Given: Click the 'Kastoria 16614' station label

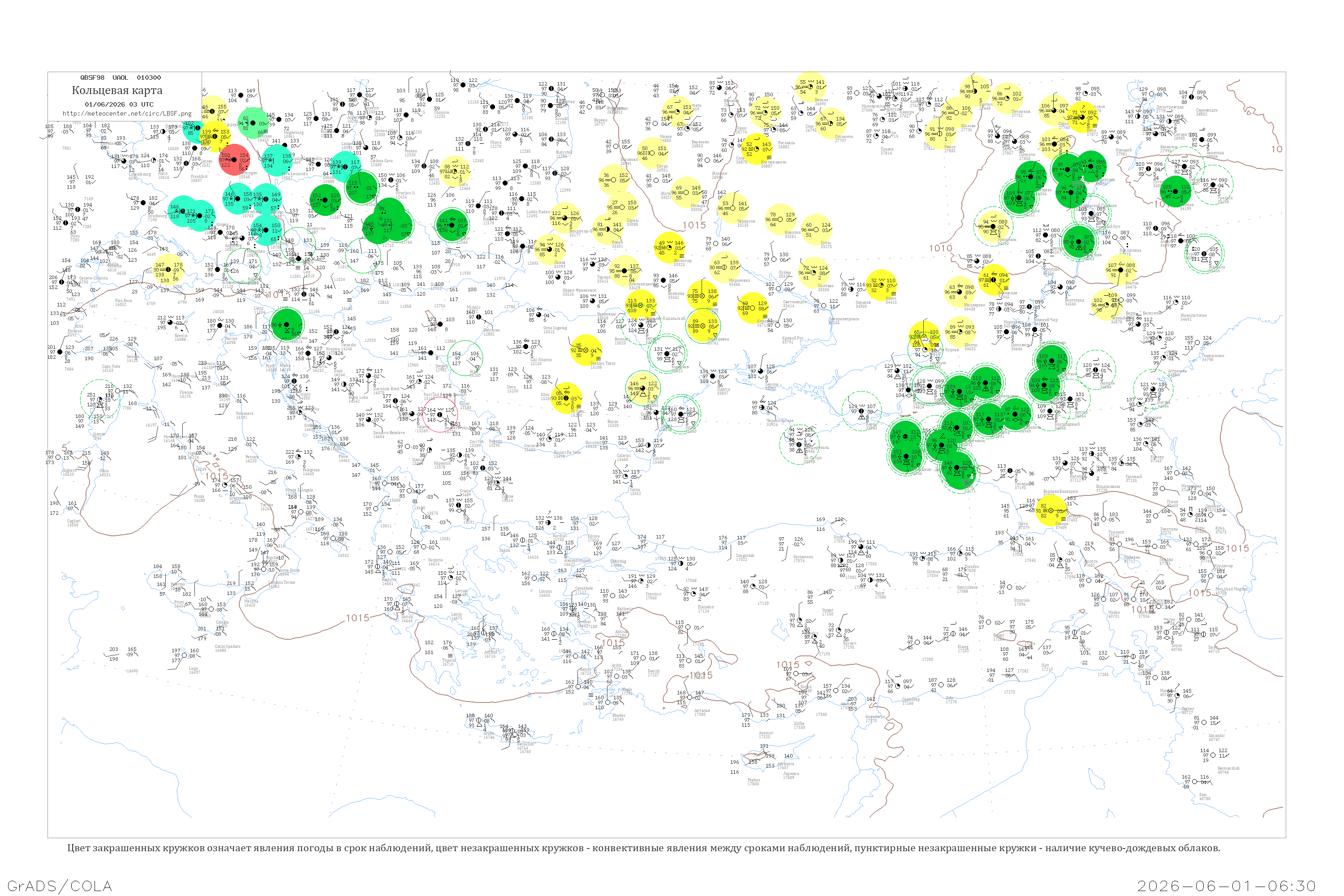Looking at the screenshot, I should [435, 562].
